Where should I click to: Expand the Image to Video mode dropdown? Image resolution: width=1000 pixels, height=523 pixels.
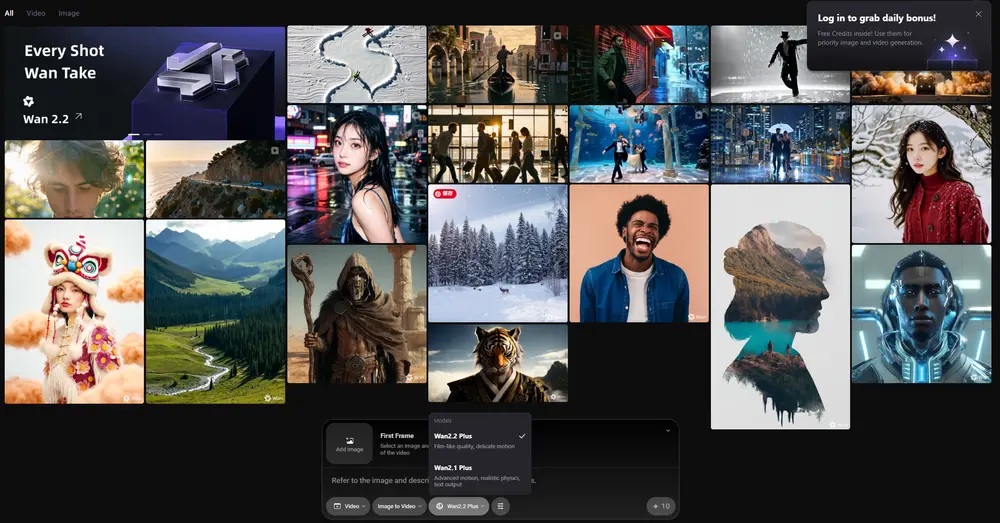pos(399,506)
